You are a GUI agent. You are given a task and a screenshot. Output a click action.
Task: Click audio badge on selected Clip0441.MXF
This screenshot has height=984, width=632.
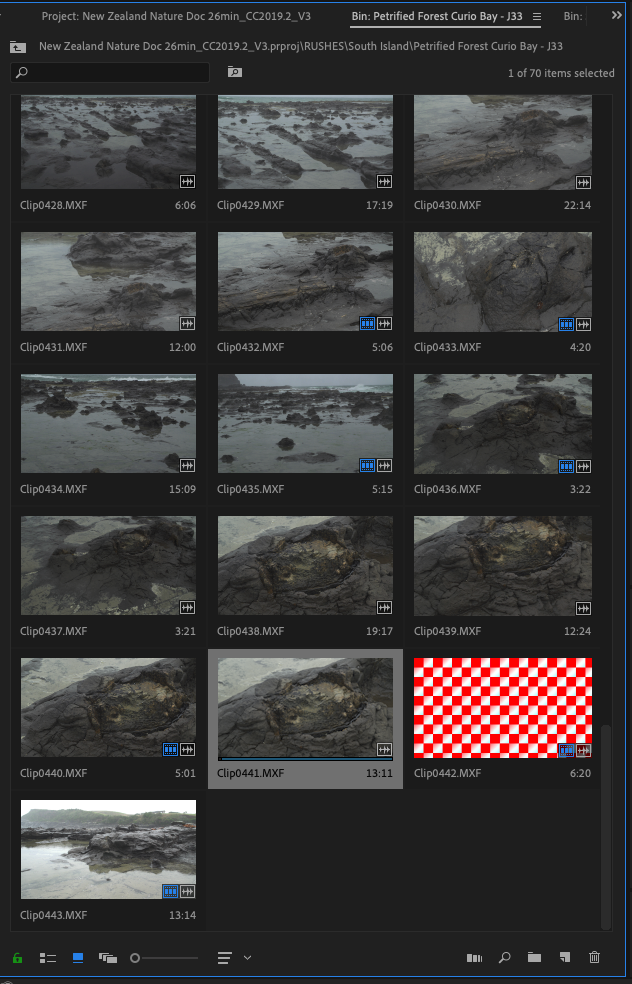click(x=384, y=749)
